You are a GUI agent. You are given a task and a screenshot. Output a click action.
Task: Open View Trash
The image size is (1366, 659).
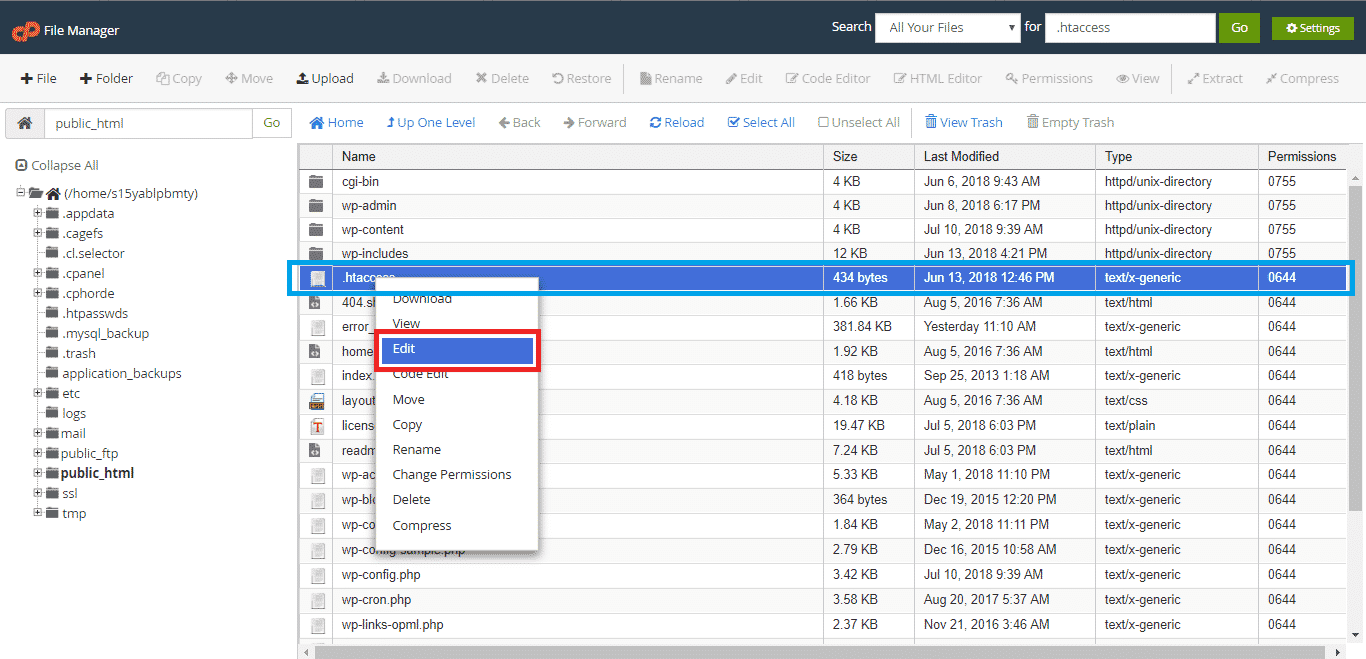(x=963, y=122)
